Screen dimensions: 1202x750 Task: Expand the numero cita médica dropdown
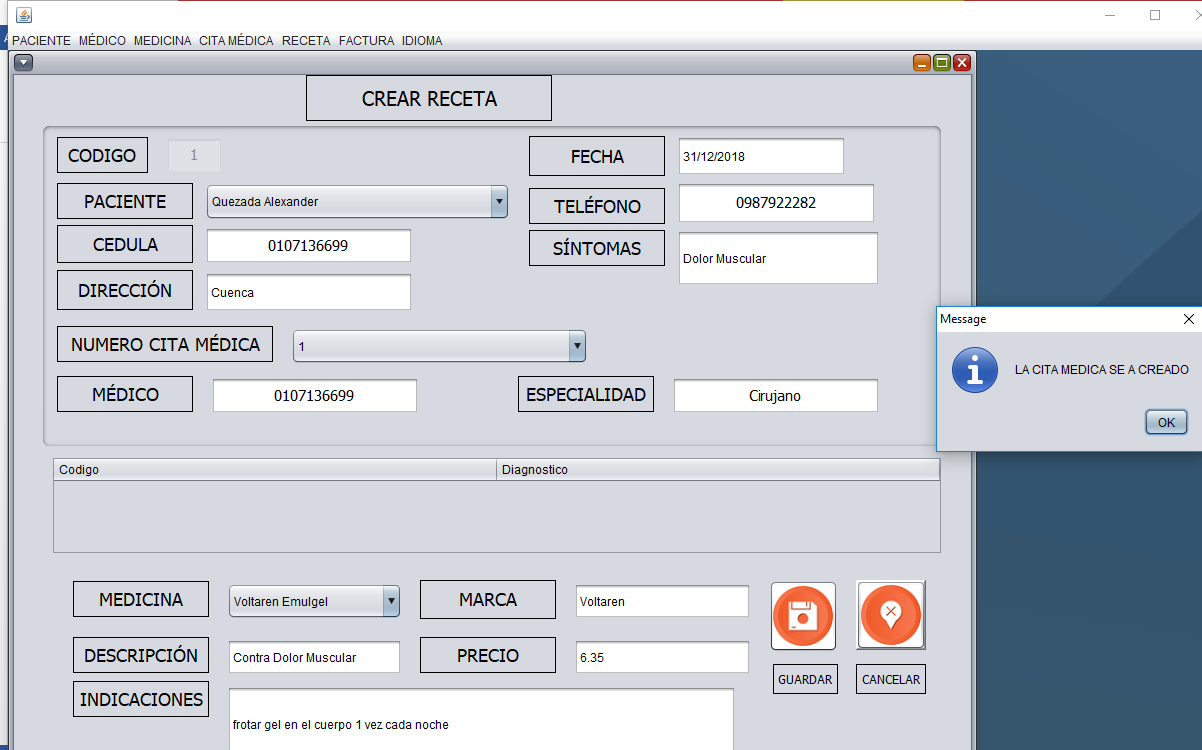(x=576, y=346)
